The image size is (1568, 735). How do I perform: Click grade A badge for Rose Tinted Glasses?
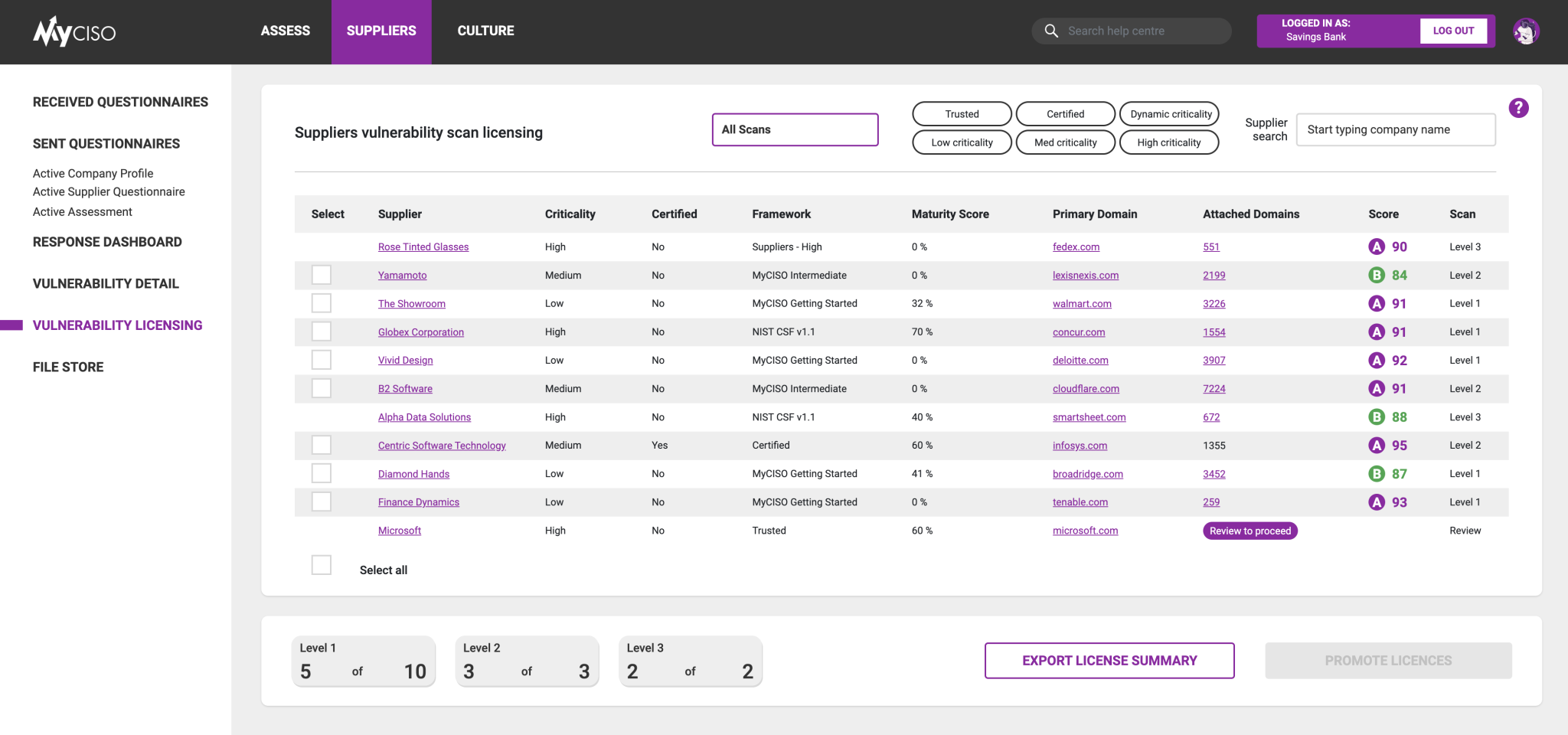coord(1376,247)
